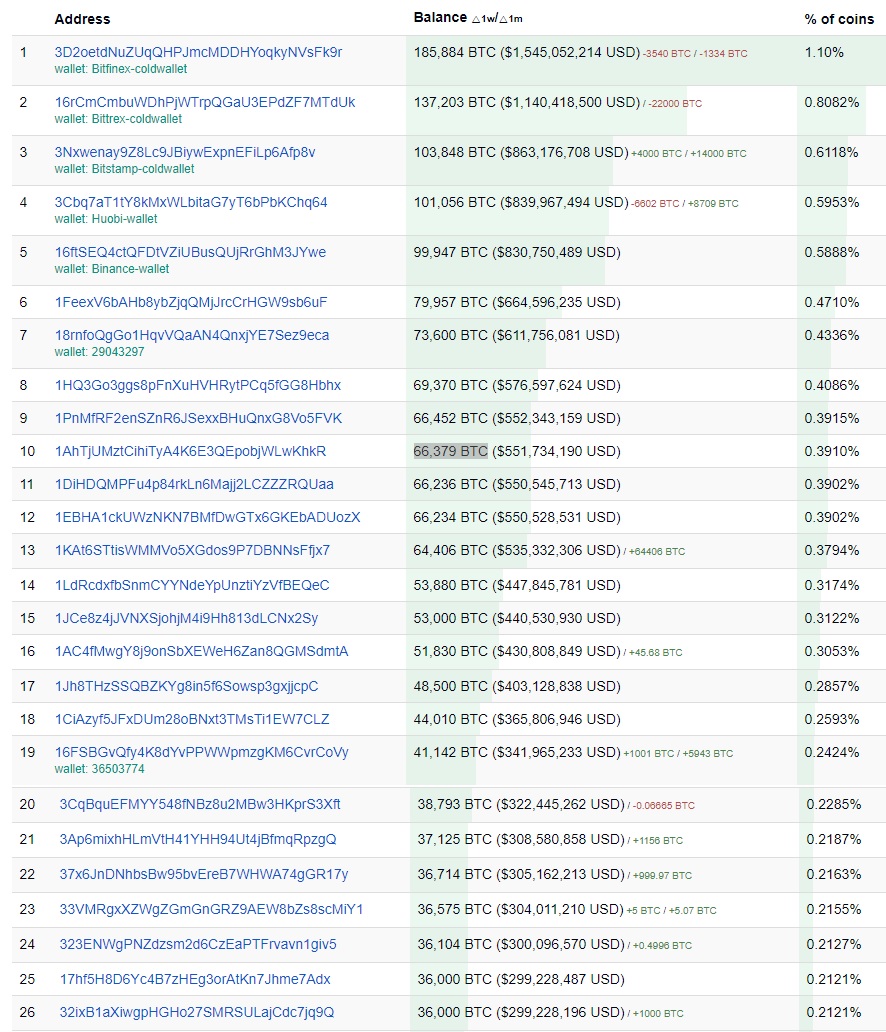Open address 1FeexV6bAHb8ybZjqQMjJrcCrHGW9sb6uF
Image resolution: width=886 pixels, height=1032 pixels.
coord(191,302)
